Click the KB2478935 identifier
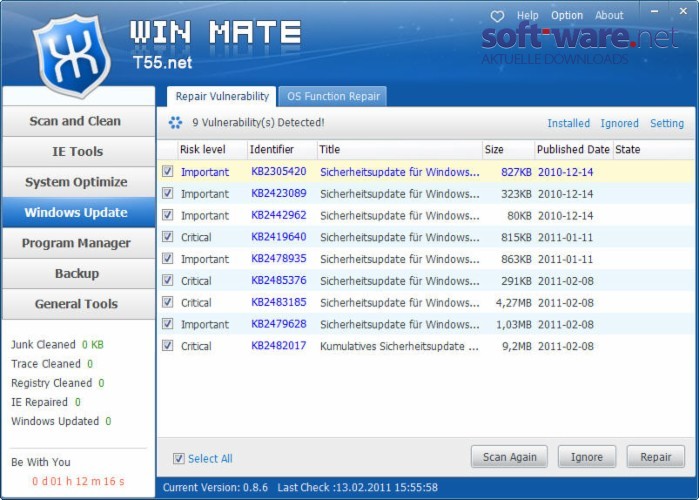 pyautogui.click(x=279, y=258)
